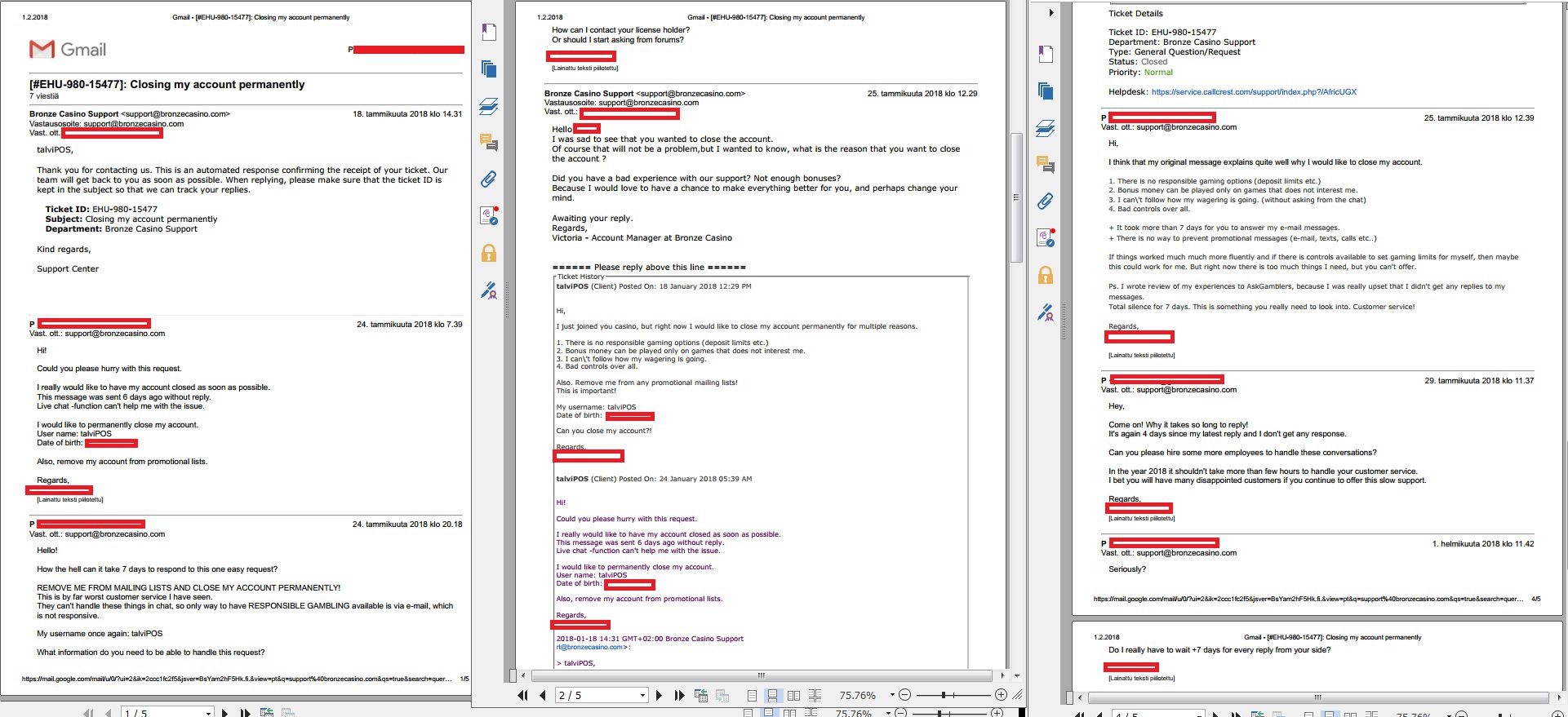Open Attachments paperclip panel in middle window
1568x717 pixels.
click(488, 179)
